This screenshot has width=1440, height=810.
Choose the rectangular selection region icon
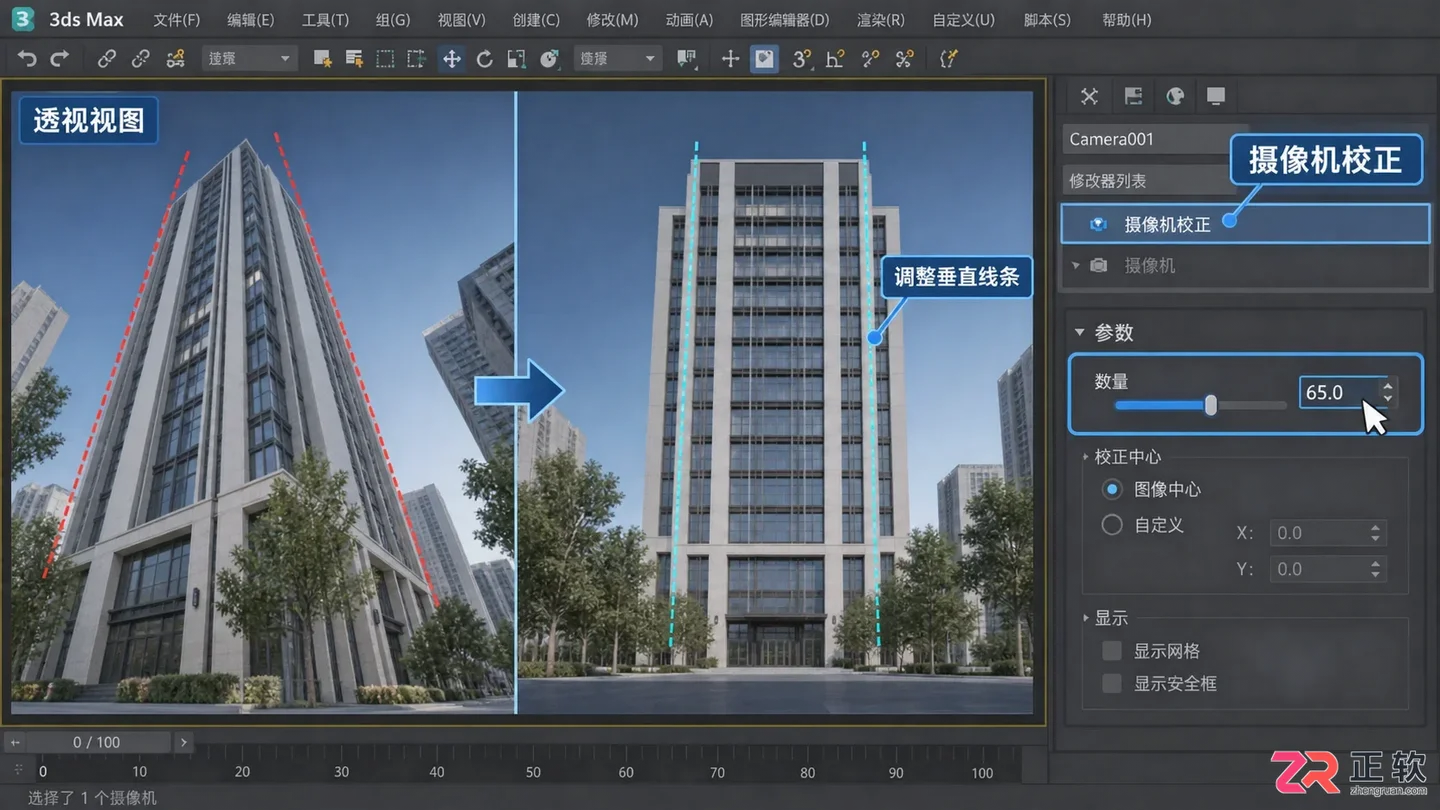point(385,59)
